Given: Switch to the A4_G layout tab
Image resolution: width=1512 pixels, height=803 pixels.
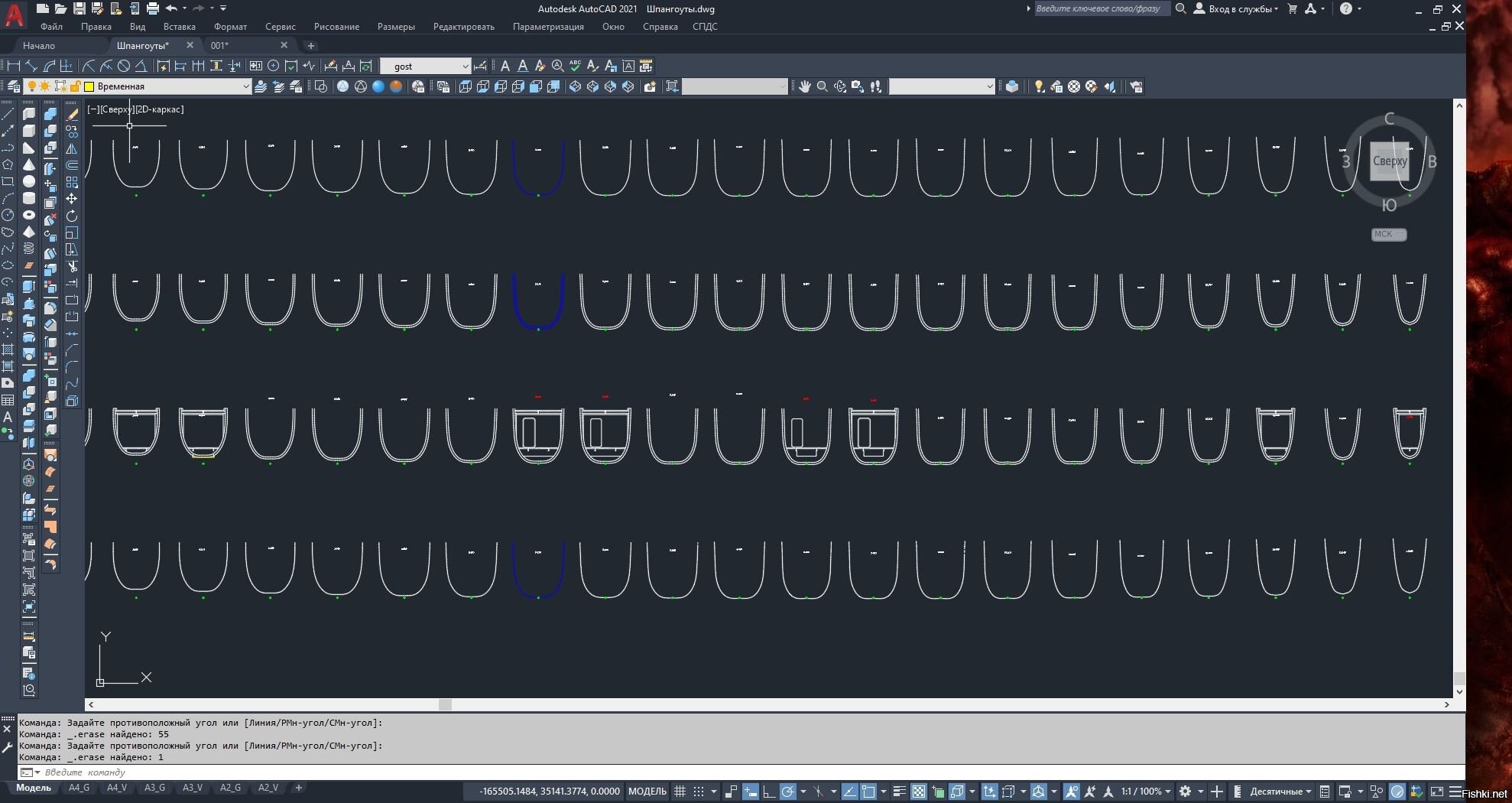Looking at the screenshot, I should click(x=79, y=788).
